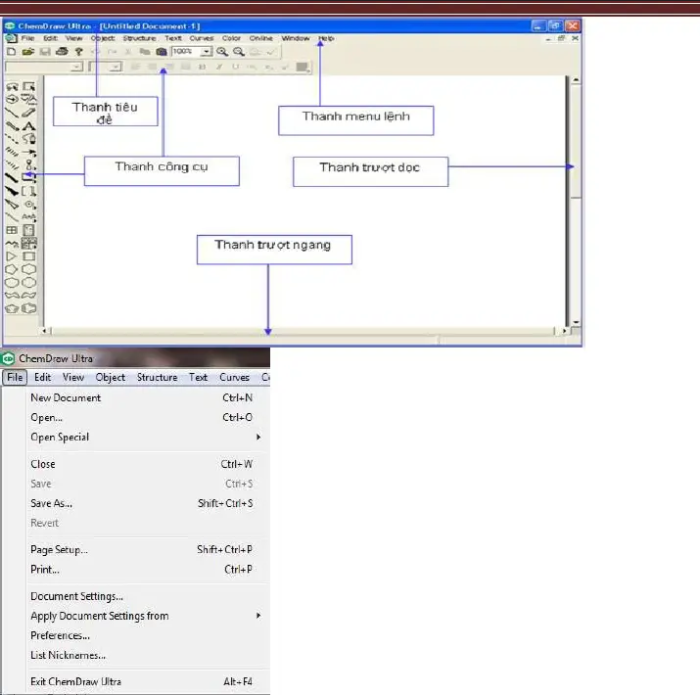Select the Arrow tool
Image resolution: width=700 pixels, height=695 pixels.
tap(29, 152)
